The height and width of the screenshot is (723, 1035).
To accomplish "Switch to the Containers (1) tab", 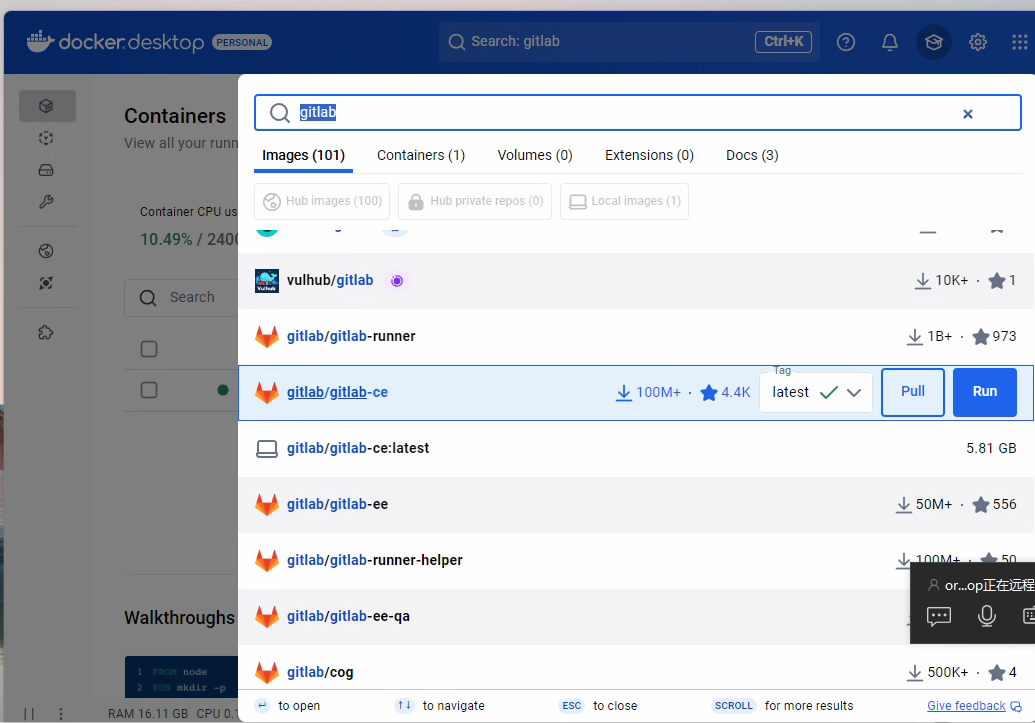I will click(421, 155).
